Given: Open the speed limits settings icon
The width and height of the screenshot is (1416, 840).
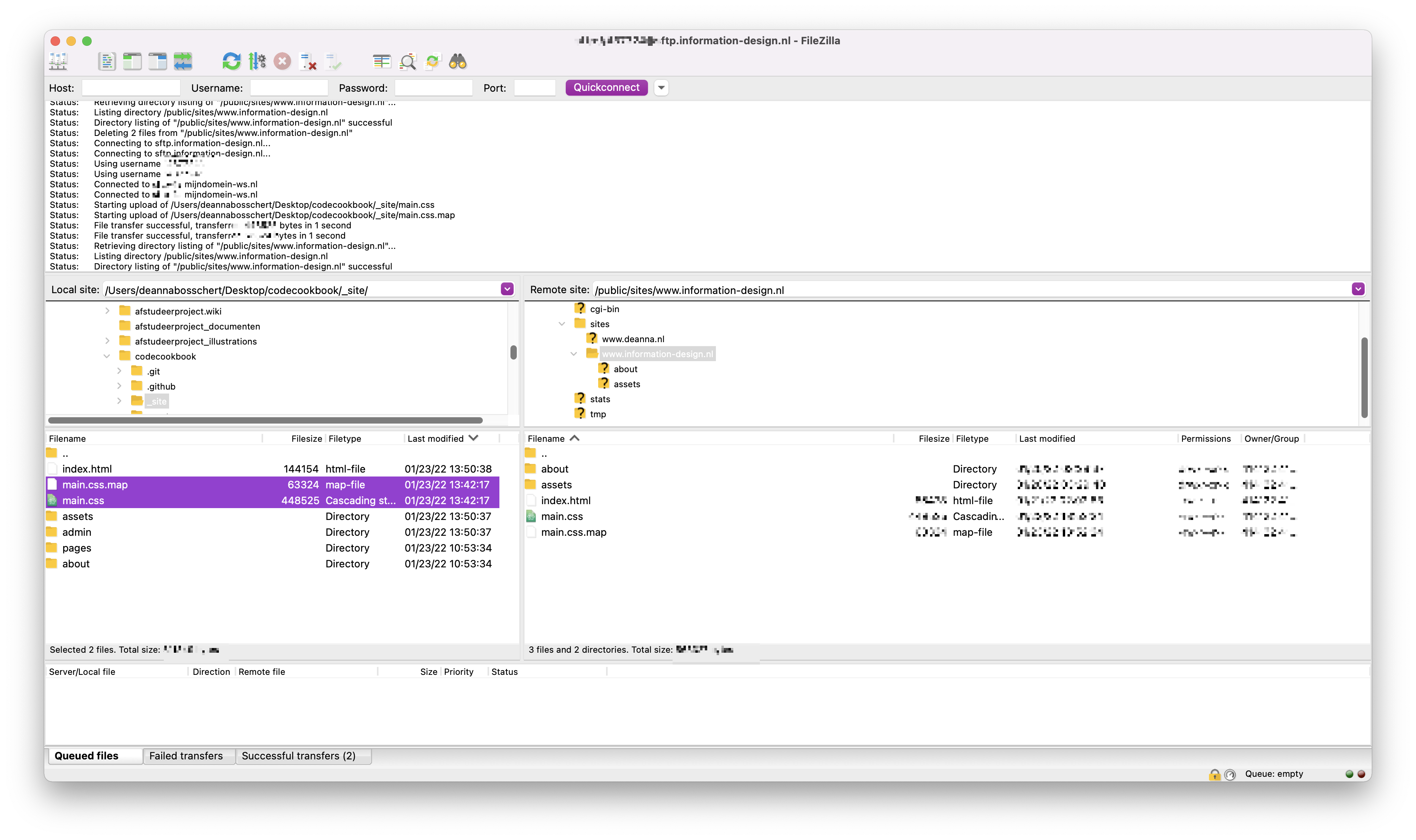Looking at the screenshot, I should point(258,61).
